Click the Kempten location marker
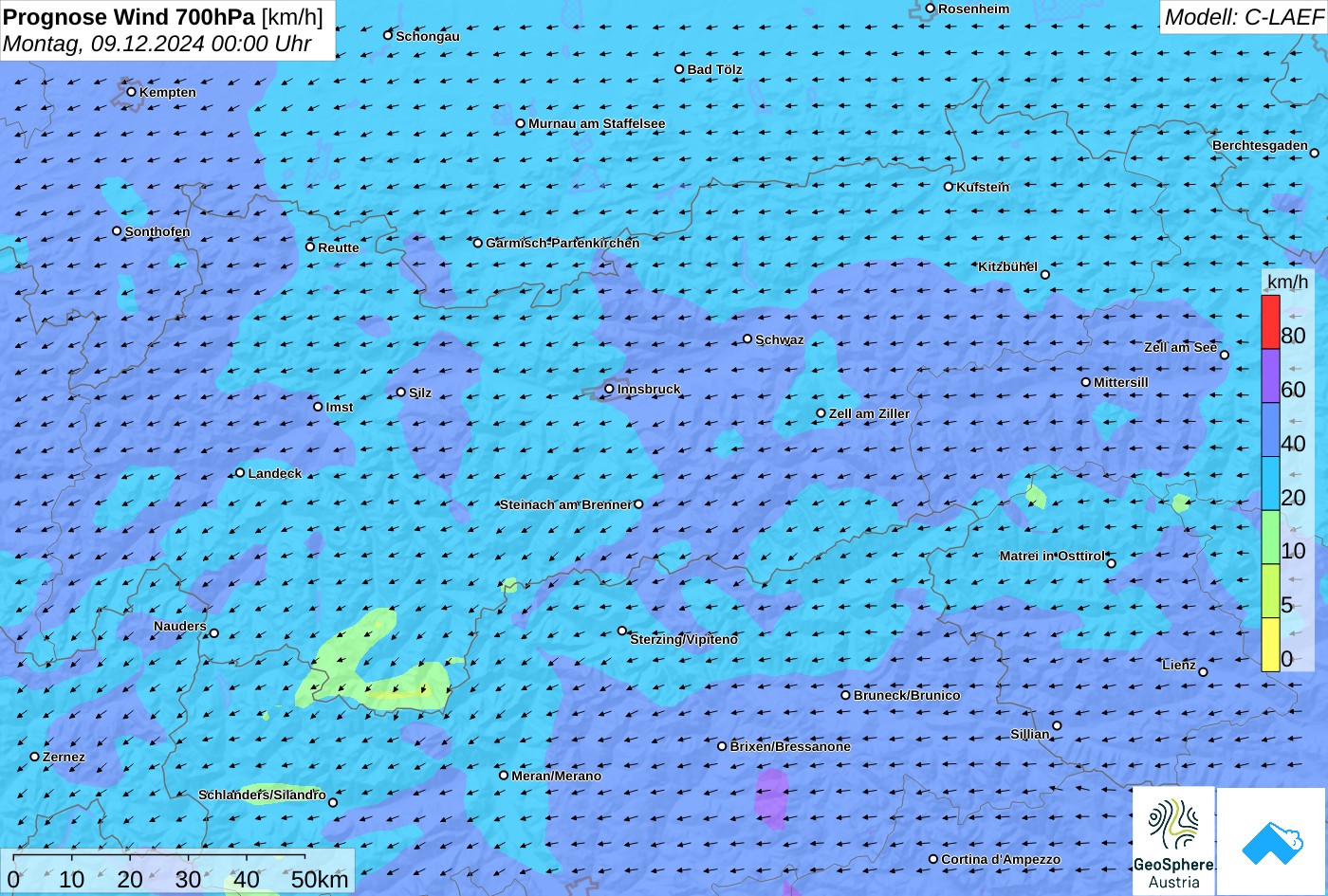1328x896 pixels. [131, 92]
